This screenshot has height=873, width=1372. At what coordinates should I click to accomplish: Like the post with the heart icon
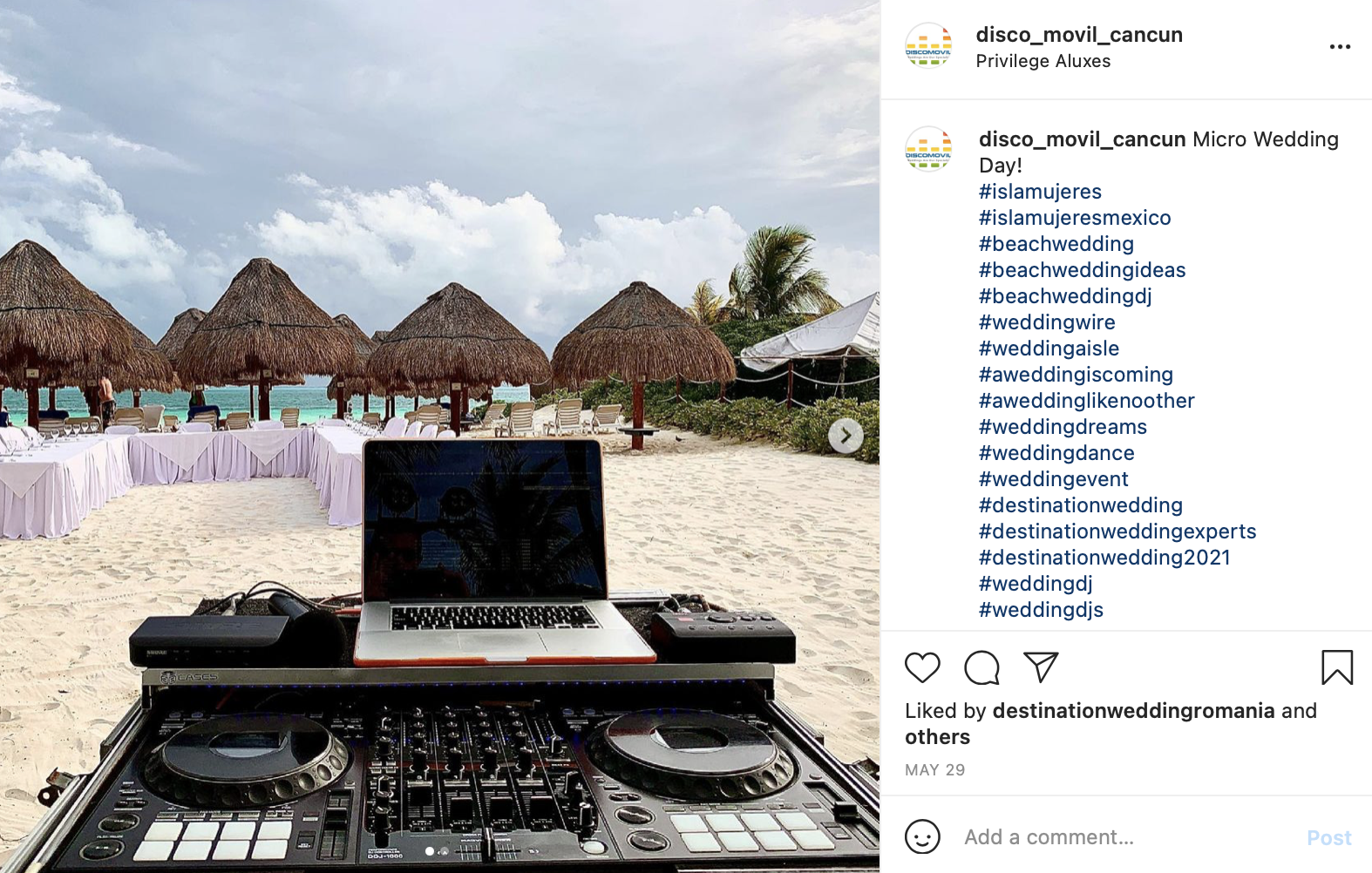[922, 667]
